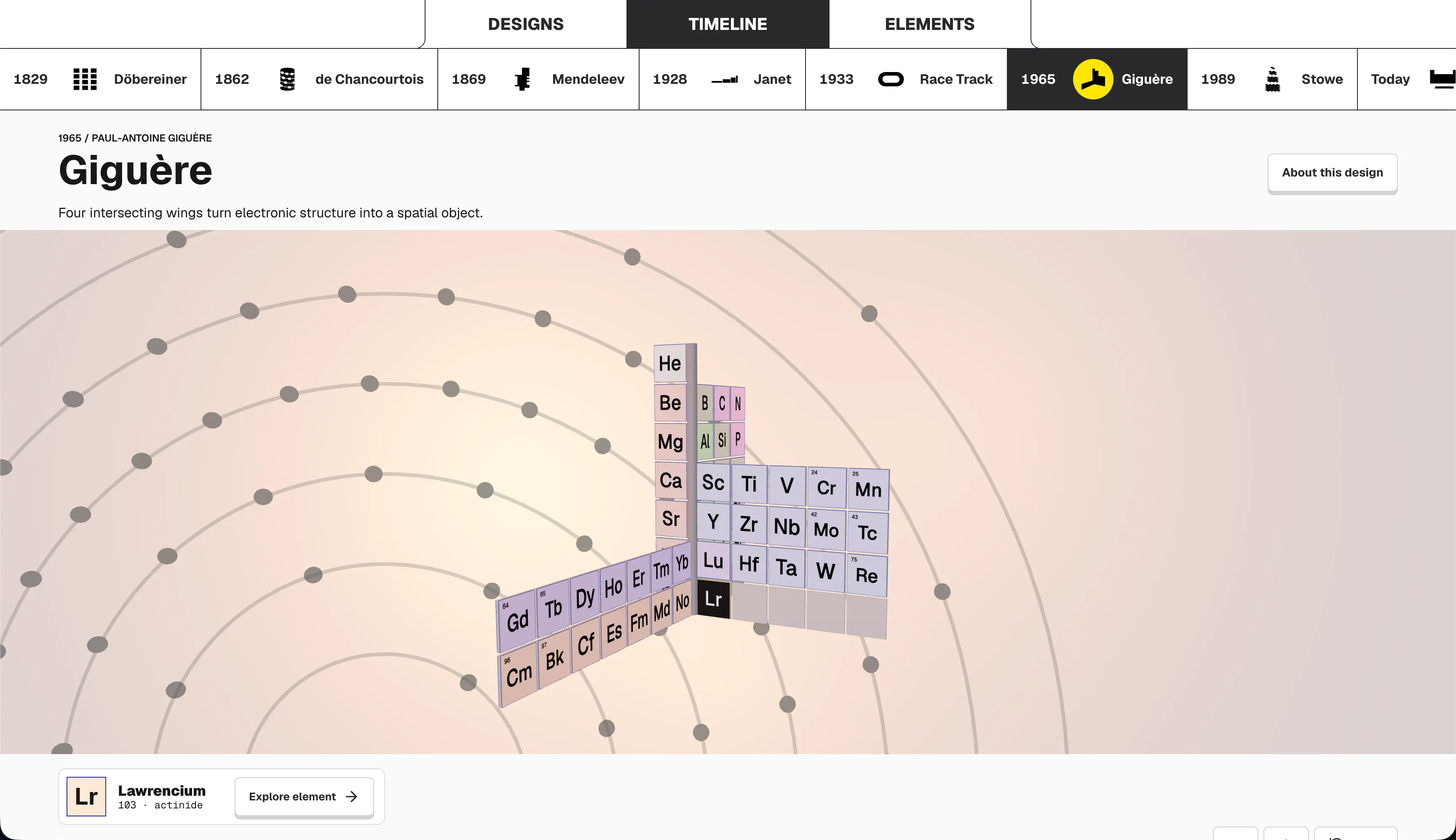Select the Ti element tile
The width and height of the screenshot is (1456, 840).
749,484
